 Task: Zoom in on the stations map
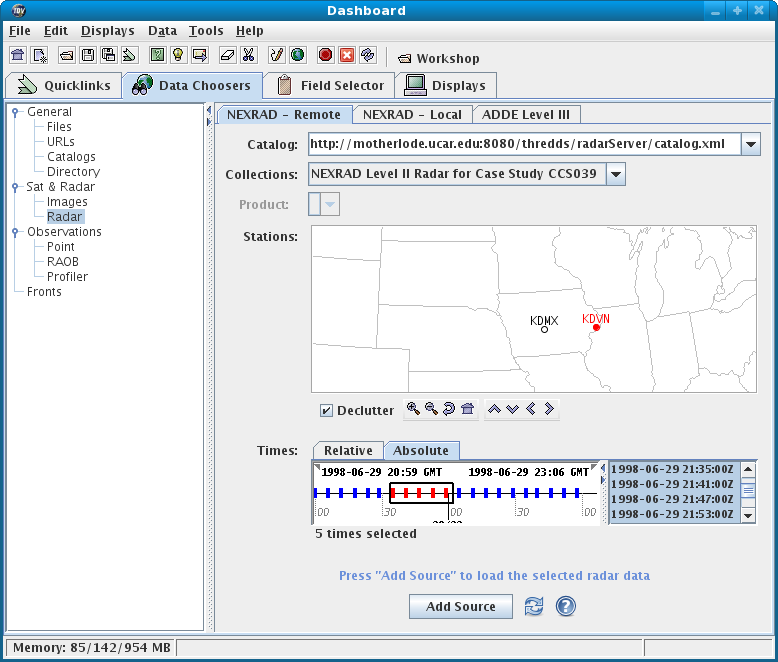(x=413, y=409)
